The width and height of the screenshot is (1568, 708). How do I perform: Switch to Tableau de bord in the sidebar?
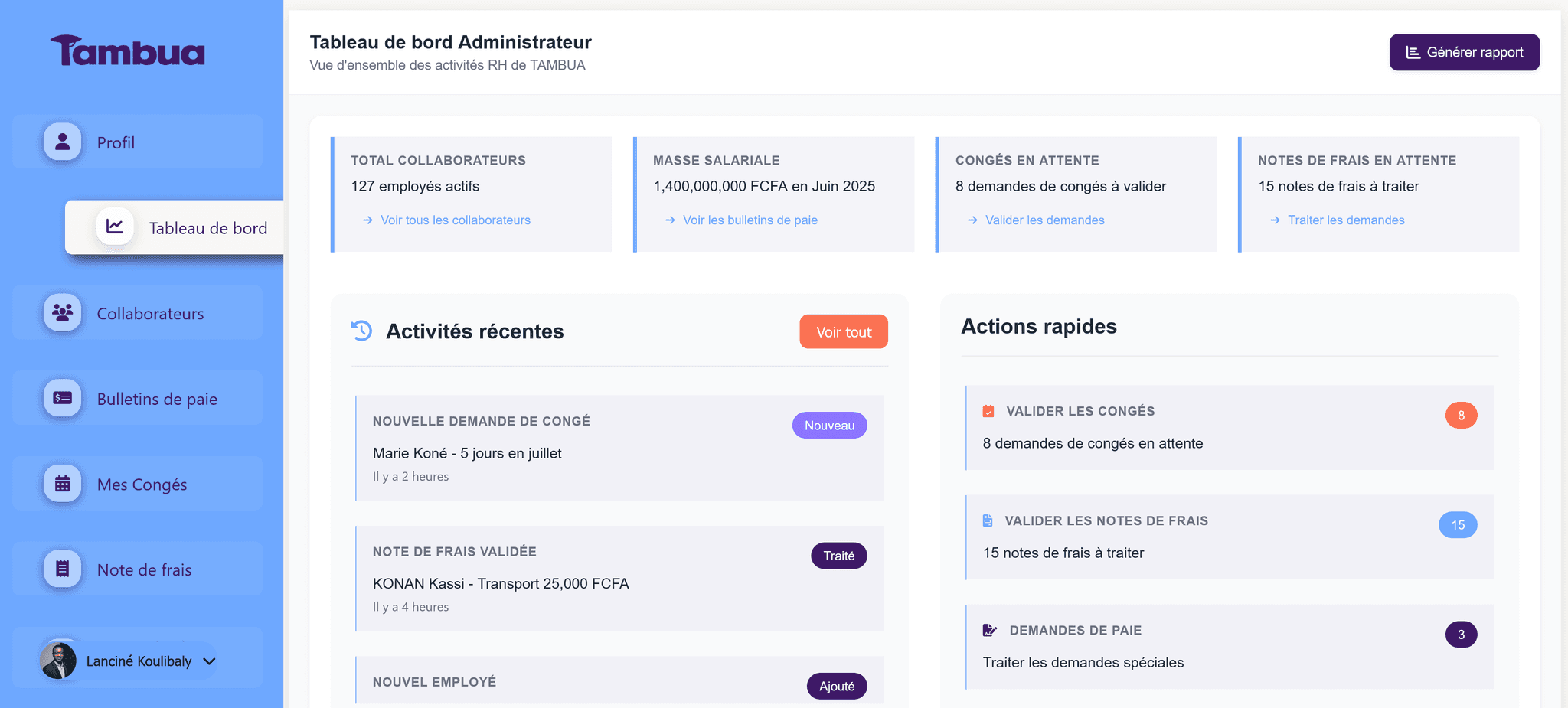208,227
